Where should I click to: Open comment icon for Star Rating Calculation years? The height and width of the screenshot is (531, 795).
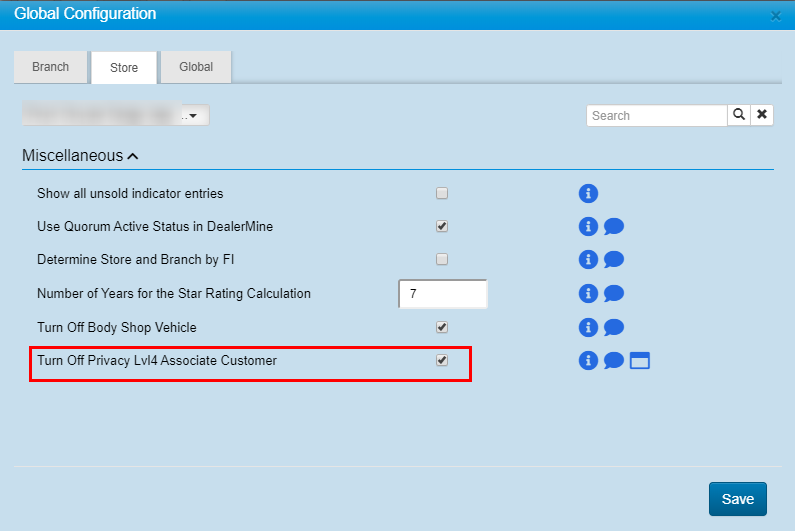614,294
